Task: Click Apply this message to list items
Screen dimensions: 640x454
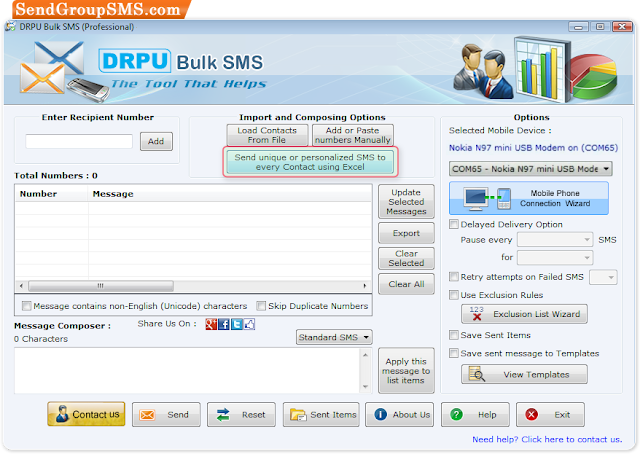Action: 406,371
